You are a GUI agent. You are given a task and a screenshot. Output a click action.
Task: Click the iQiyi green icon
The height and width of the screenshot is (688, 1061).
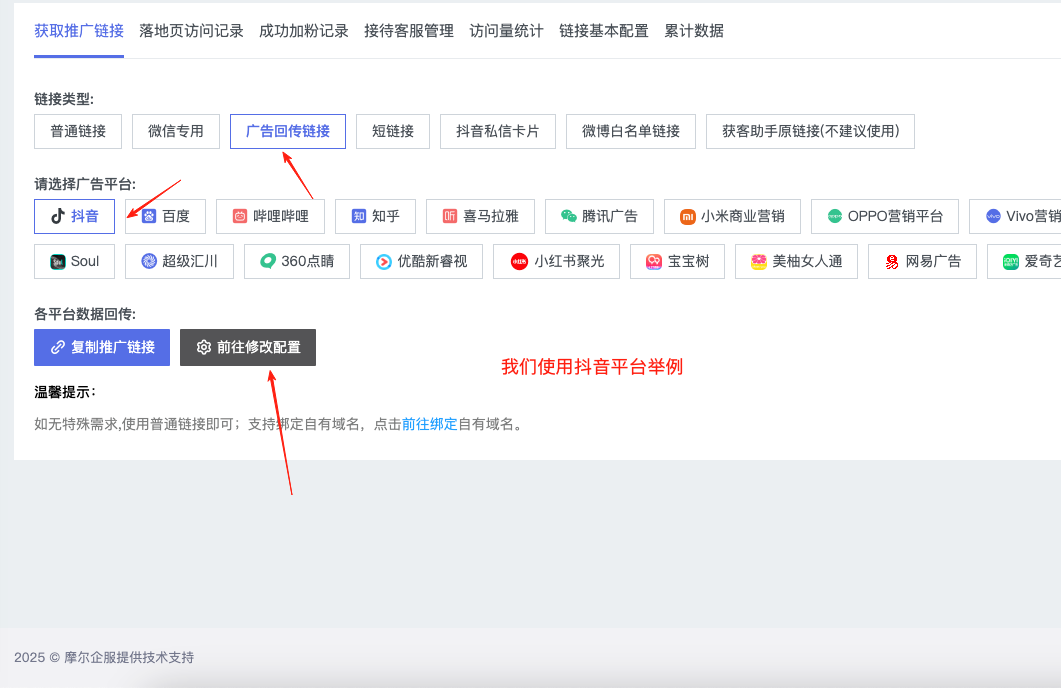pyautogui.click(x=1011, y=261)
